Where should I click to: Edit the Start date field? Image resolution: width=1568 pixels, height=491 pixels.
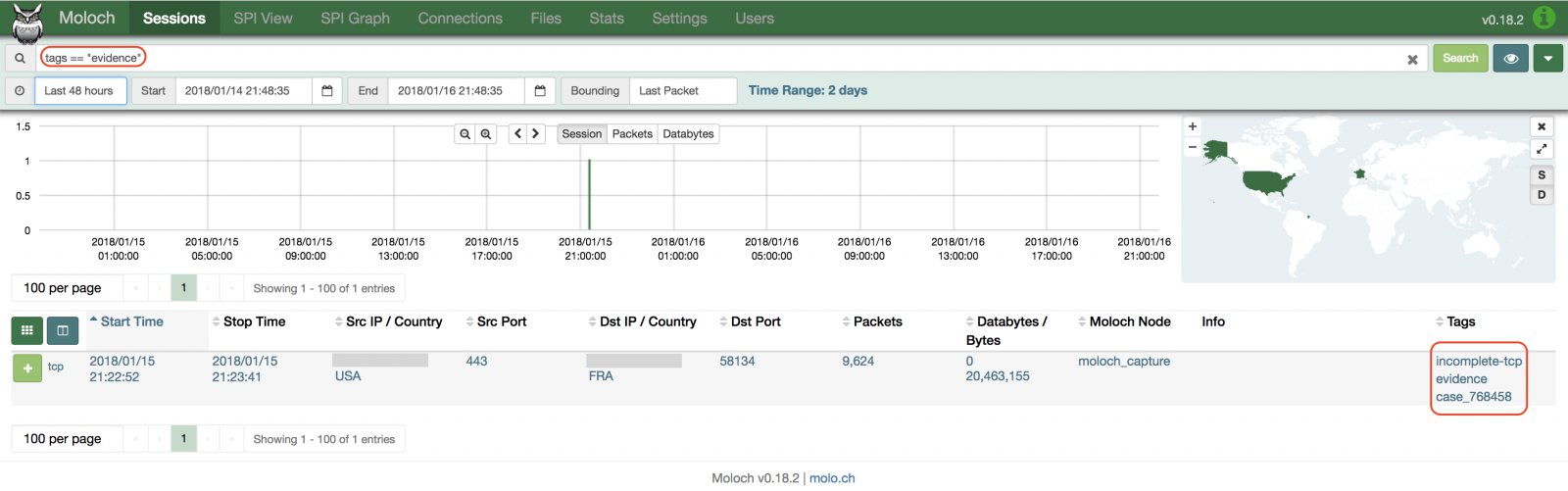[244, 90]
